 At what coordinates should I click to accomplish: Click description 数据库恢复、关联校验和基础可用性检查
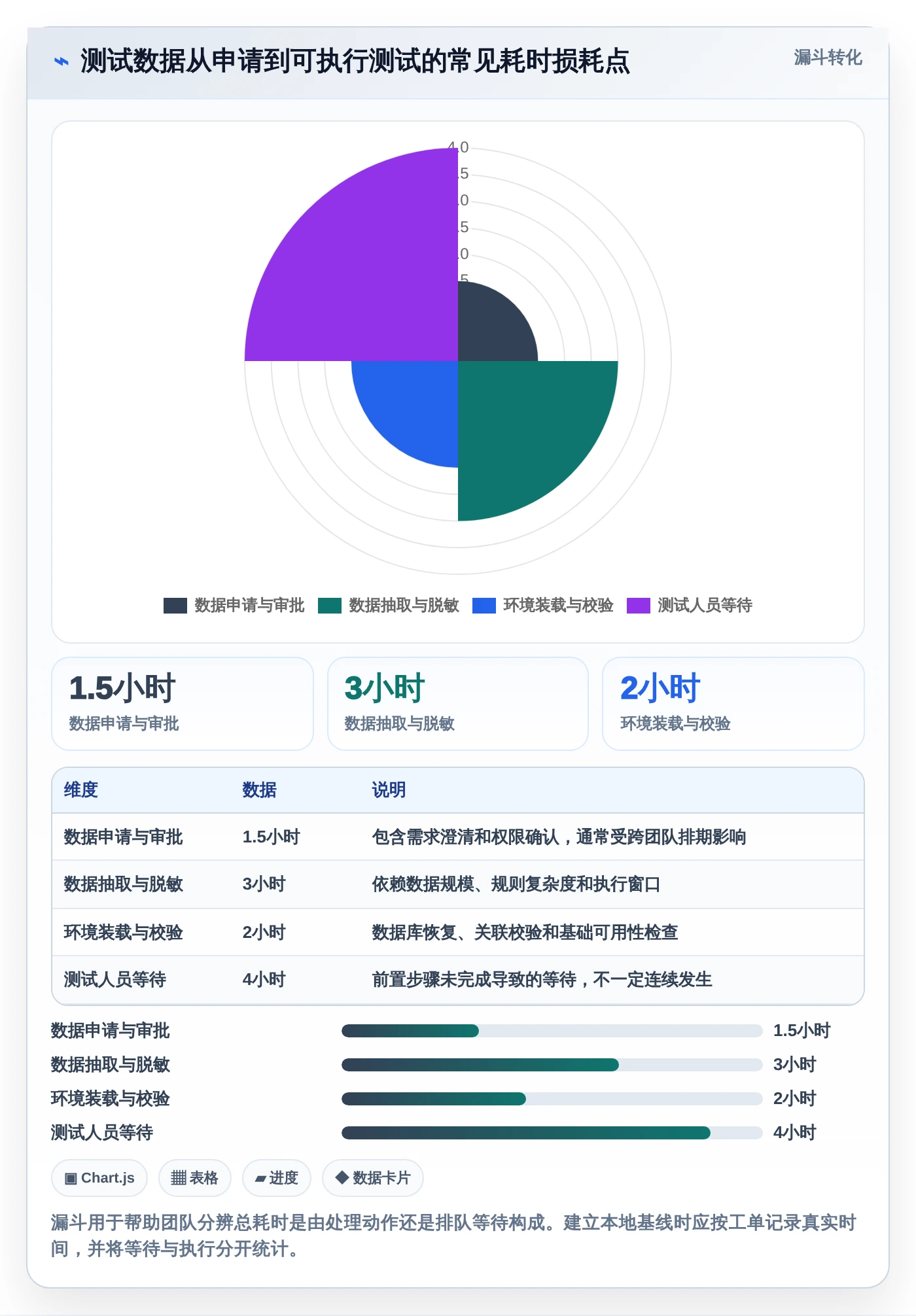click(x=525, y=933)
